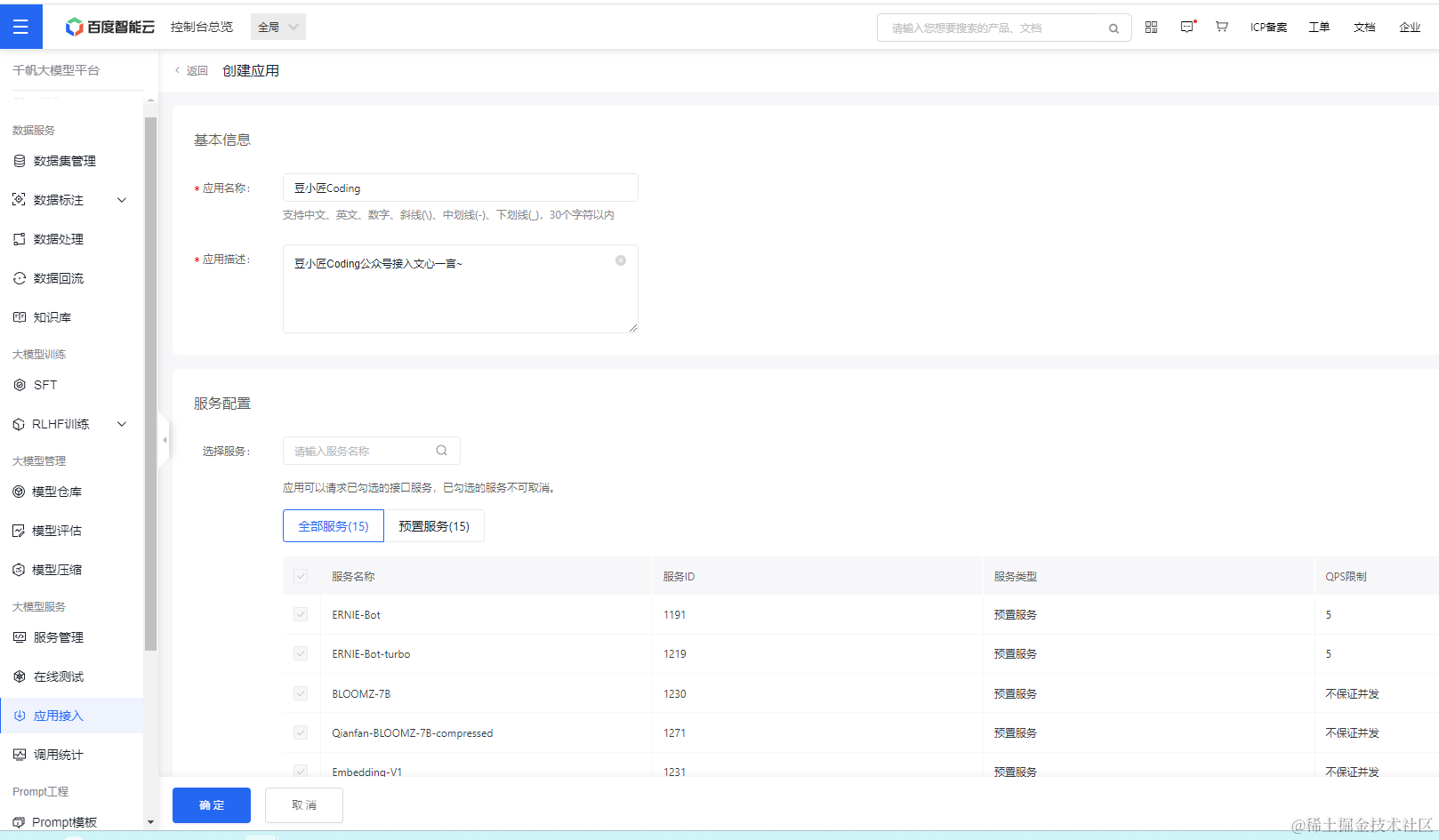The height and width of the screenshot is (840, 1439).
Task: Open the message notification icon
Action: pyautogui.click(x=1187, y=27)
